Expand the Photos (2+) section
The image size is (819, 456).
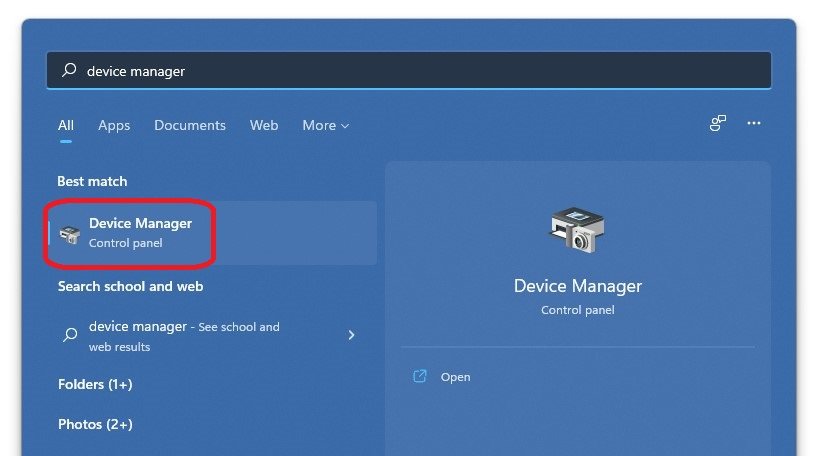tap(95, 424)
